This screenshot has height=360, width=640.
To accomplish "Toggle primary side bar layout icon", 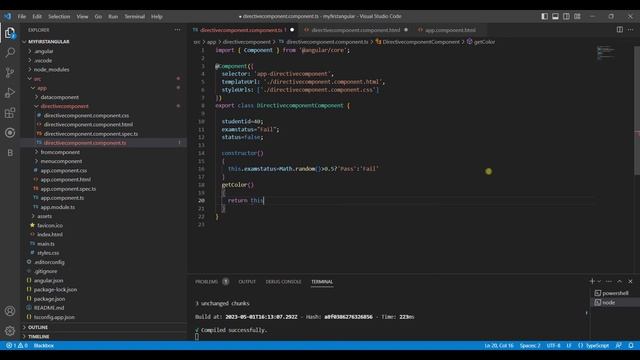I will pyautogui.click(x=544, y=16).
